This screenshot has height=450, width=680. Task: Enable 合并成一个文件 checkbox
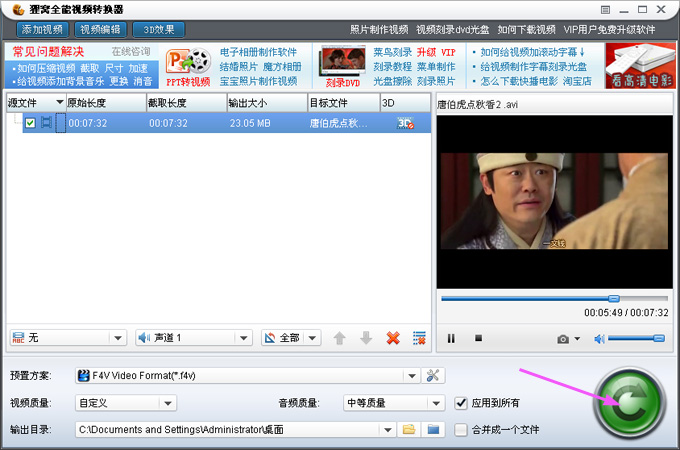(461, 430)
